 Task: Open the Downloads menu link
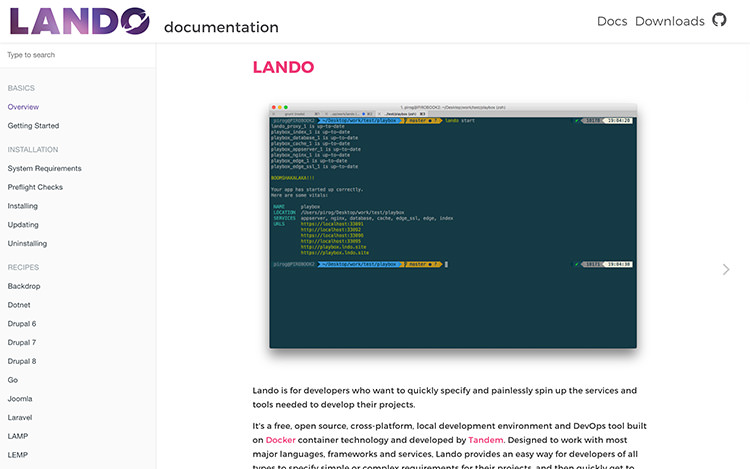(x=670, y=21)
